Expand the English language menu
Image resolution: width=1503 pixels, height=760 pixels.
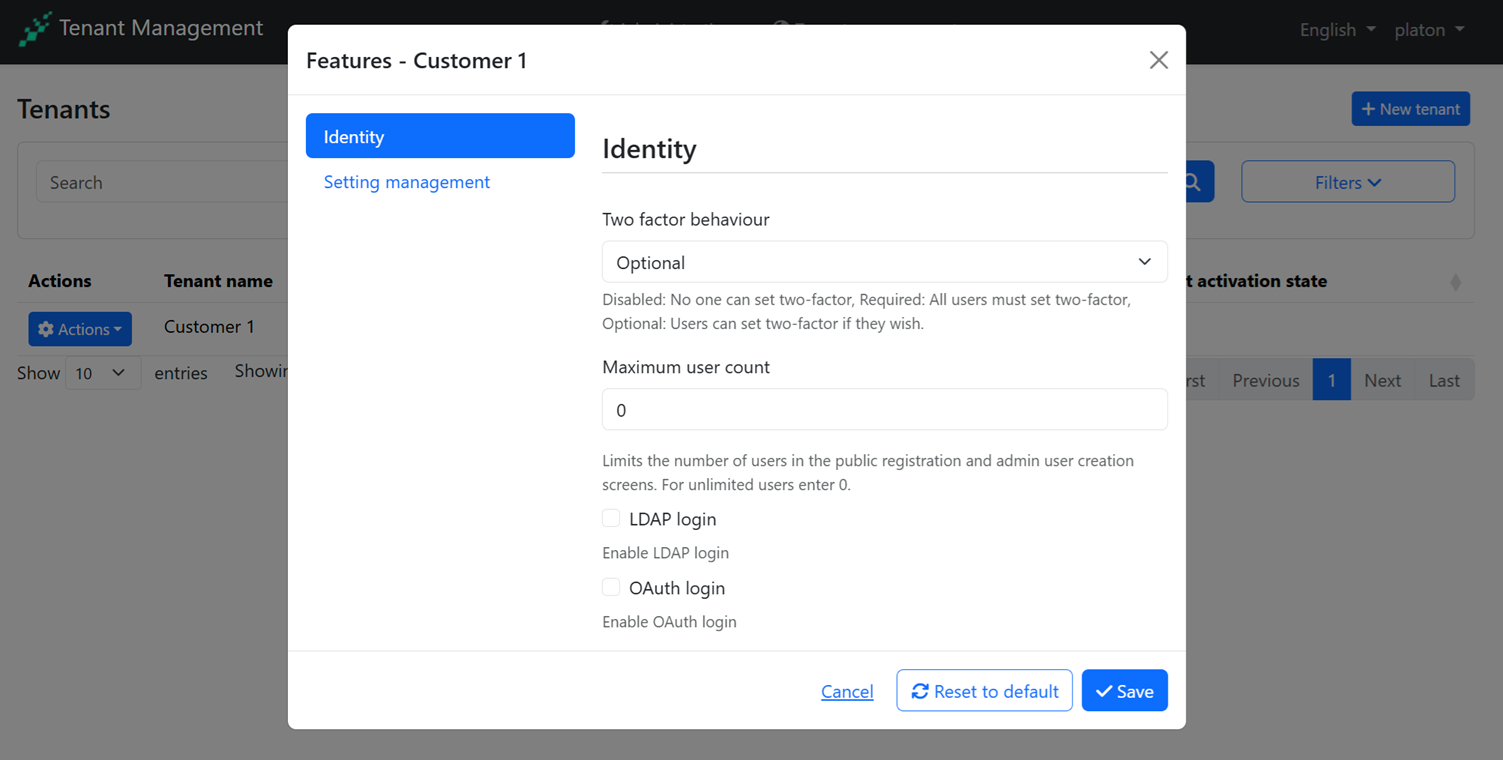point(1337,30)
